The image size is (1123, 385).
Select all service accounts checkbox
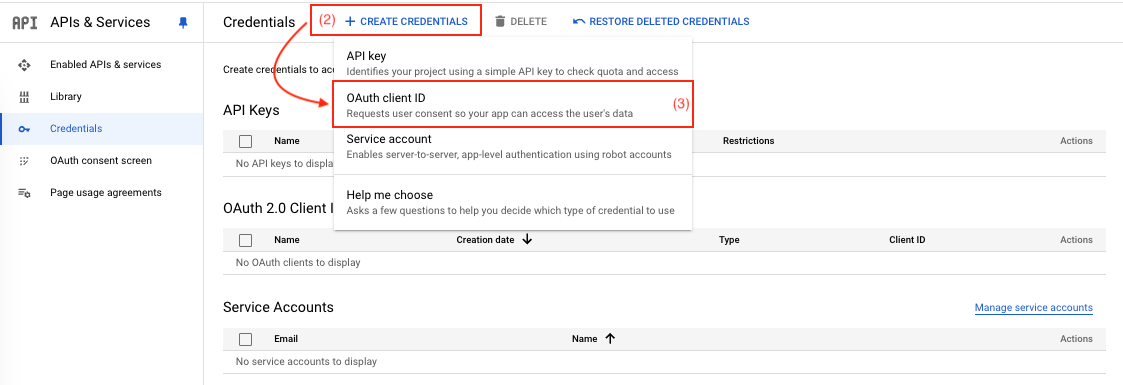(246, 338)
